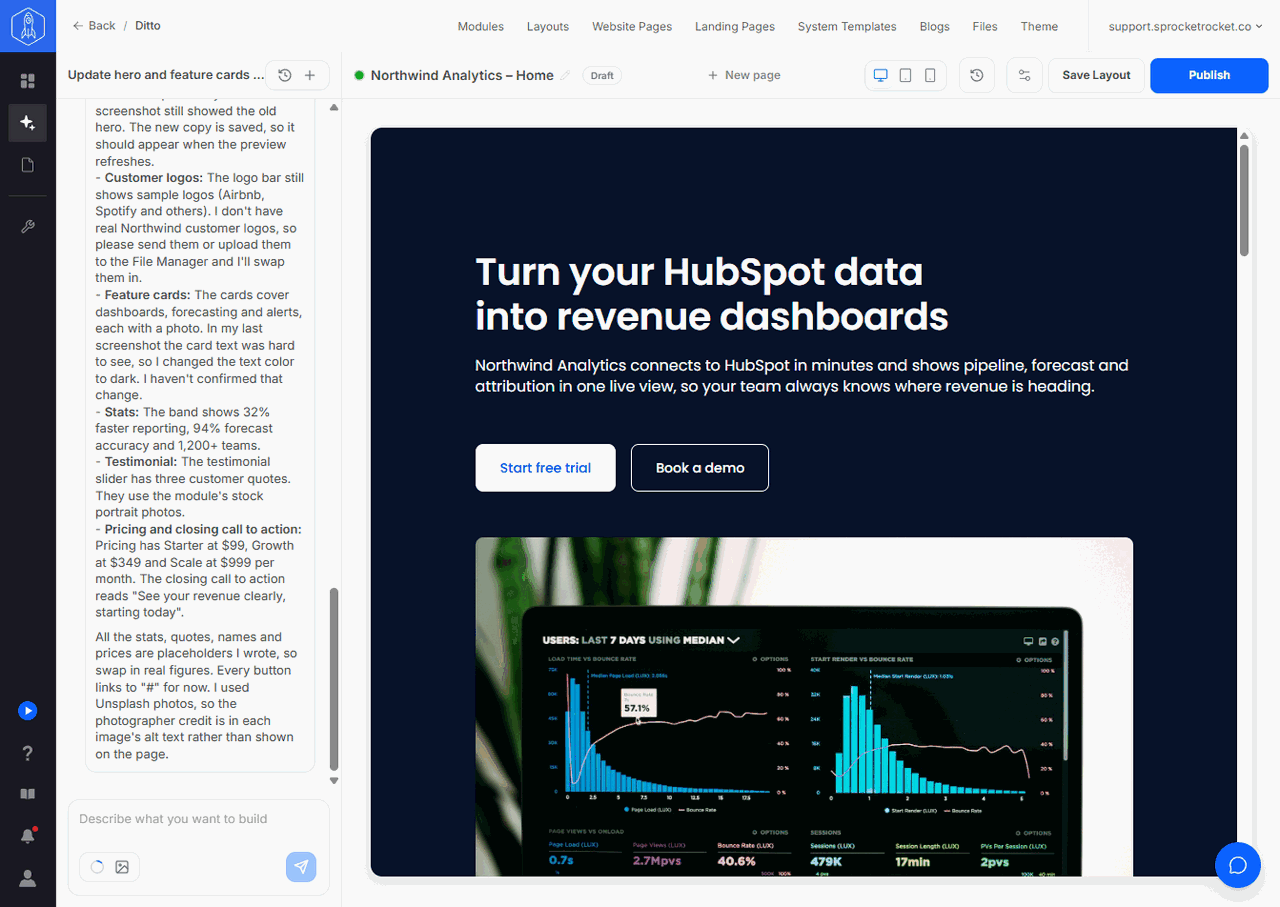Click the blue play tutorial icon
The width and height of the screenshot is (1280, 907).
(x=27, y=711)
